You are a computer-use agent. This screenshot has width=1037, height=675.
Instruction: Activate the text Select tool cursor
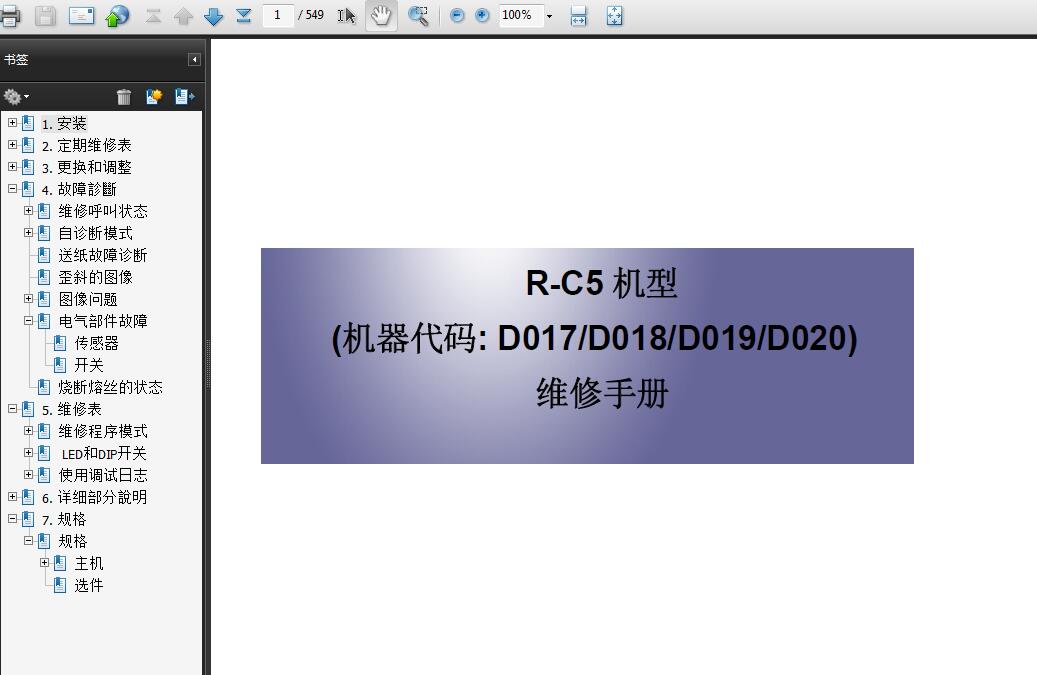[346, 16]
